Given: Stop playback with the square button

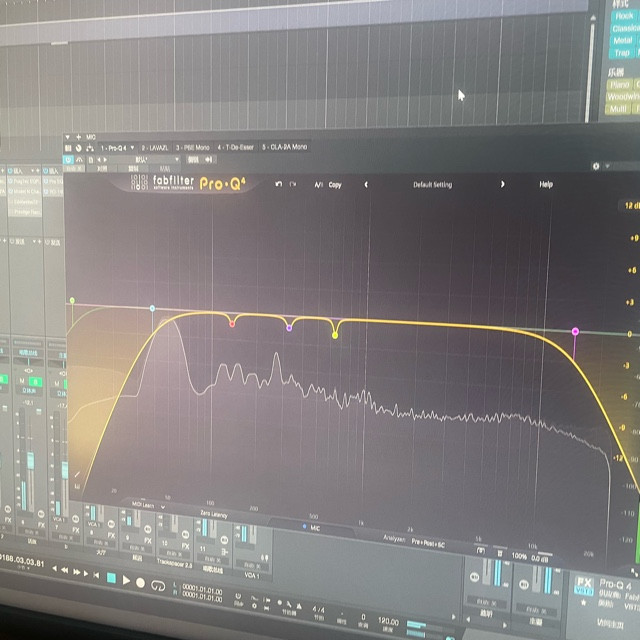Looking at the screenshot, I should 111,578.
